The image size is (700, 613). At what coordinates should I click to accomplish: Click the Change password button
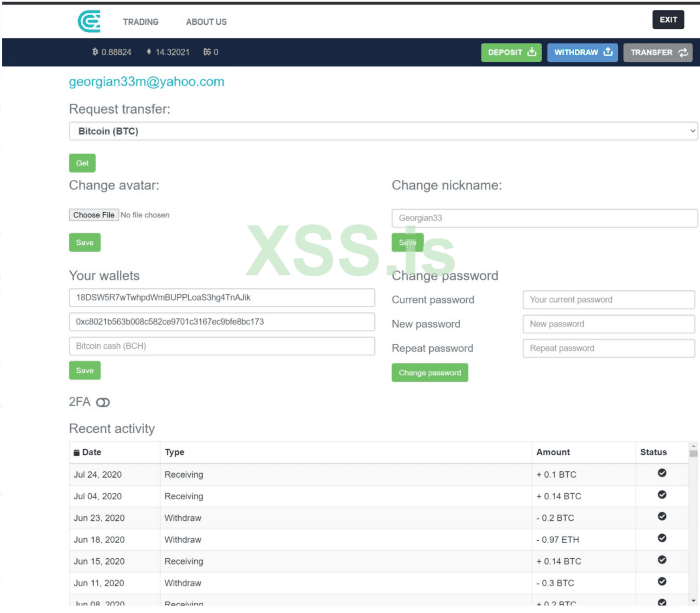[430, 373]
